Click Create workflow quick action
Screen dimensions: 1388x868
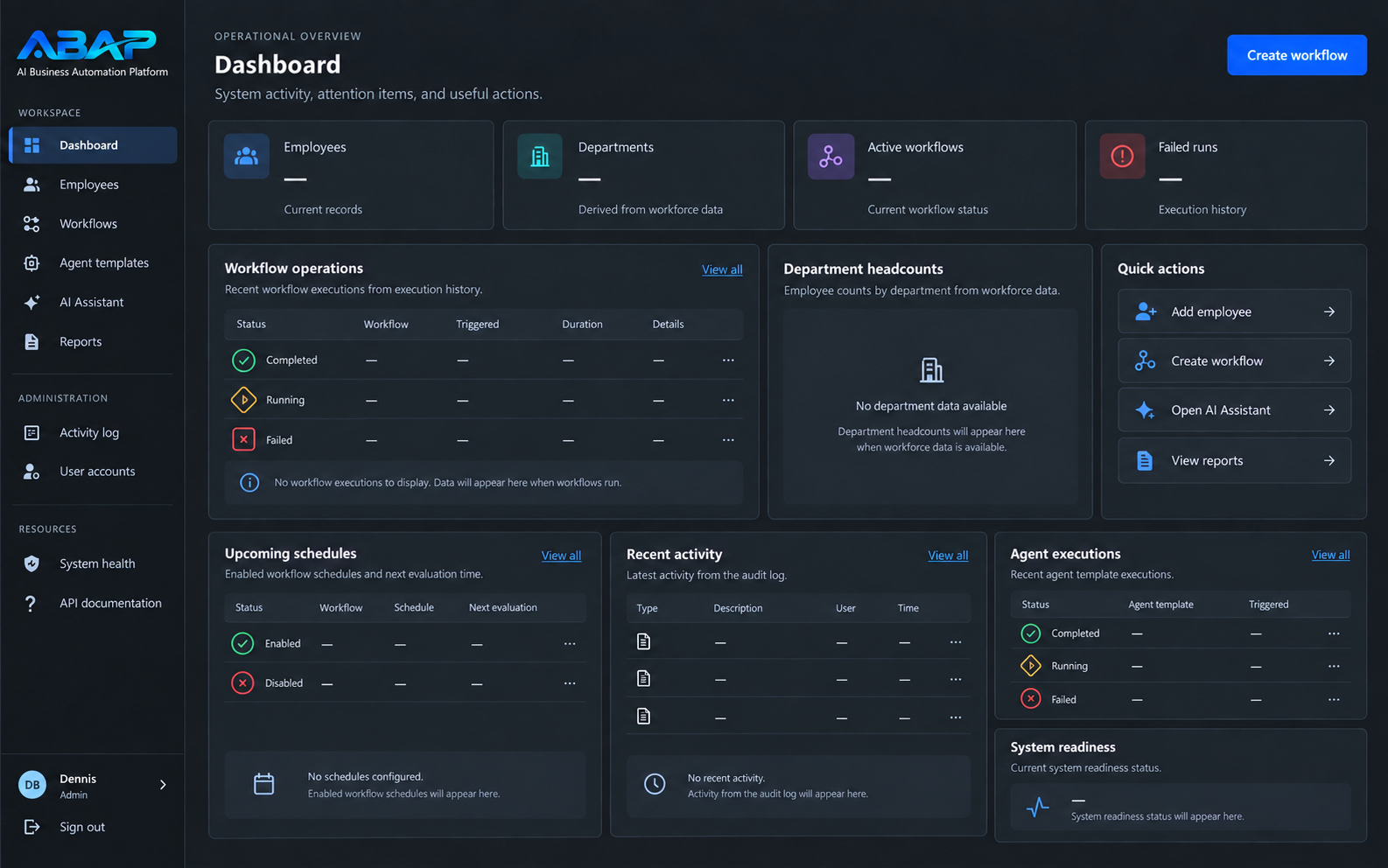coord(1234,360)
